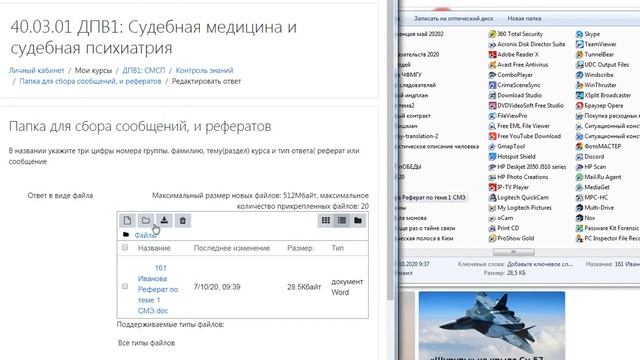This screenshot has width=640, height=360.
Task: Select MPC-HC shortcut
Action: (x=592, y=197)
